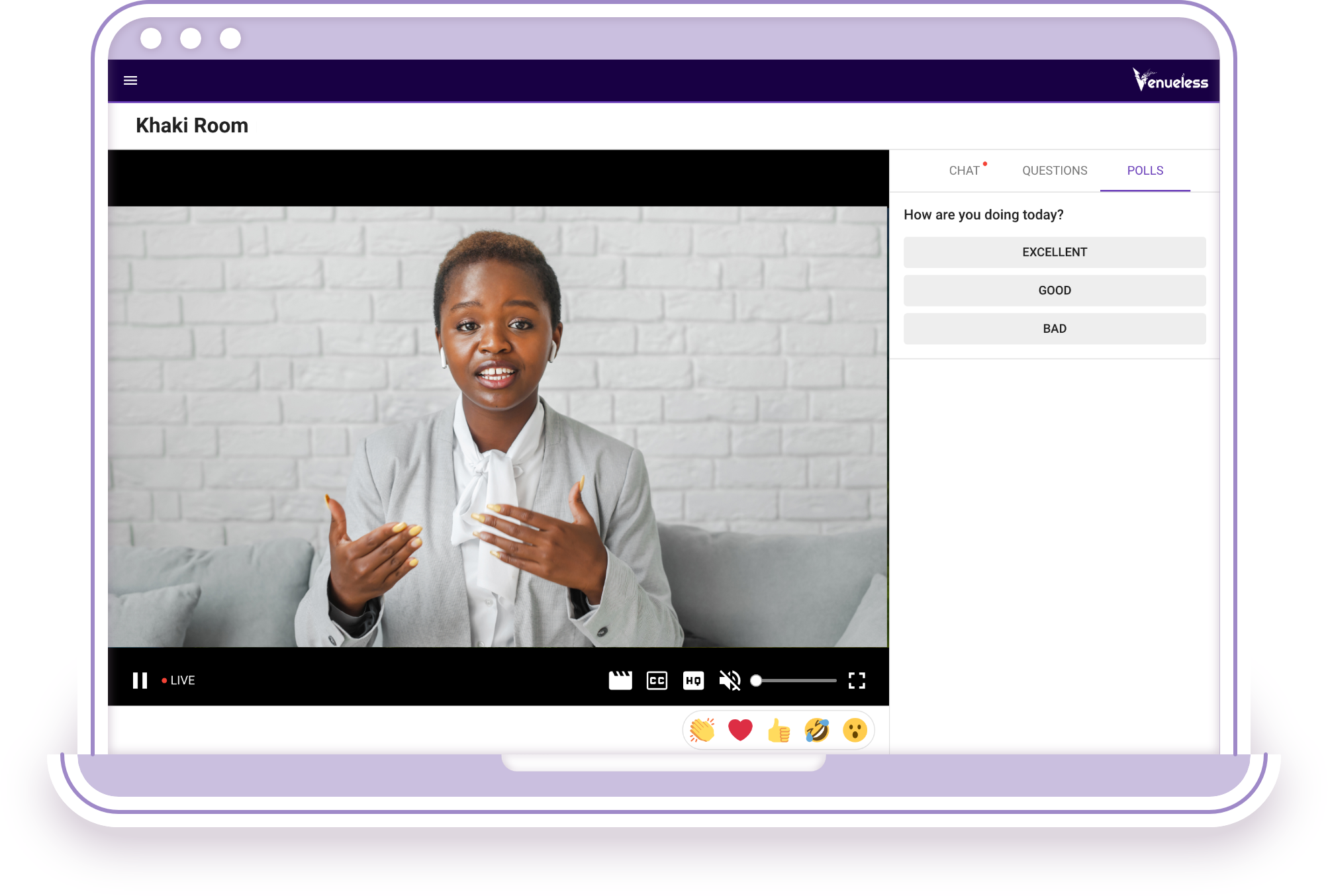Send surprised face reaction
The width and height of the screenshot is (1328, 896).
tap(855, 731)
